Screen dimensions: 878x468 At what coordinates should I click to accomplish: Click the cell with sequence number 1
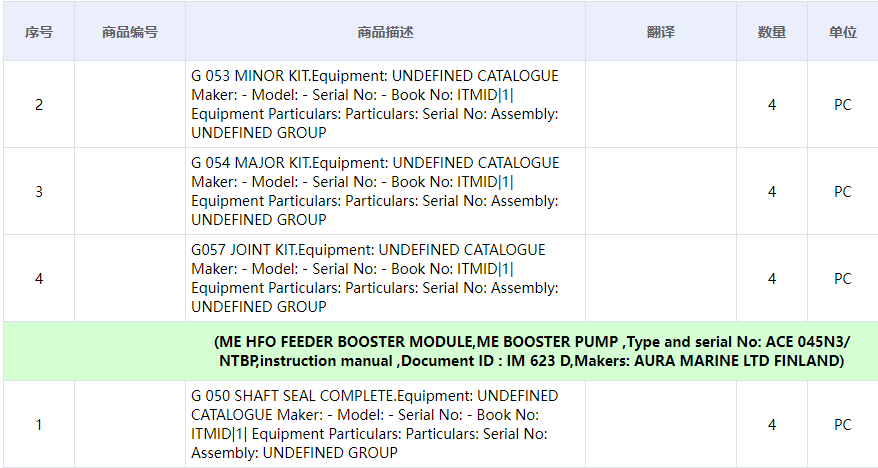tap(39, 424)
